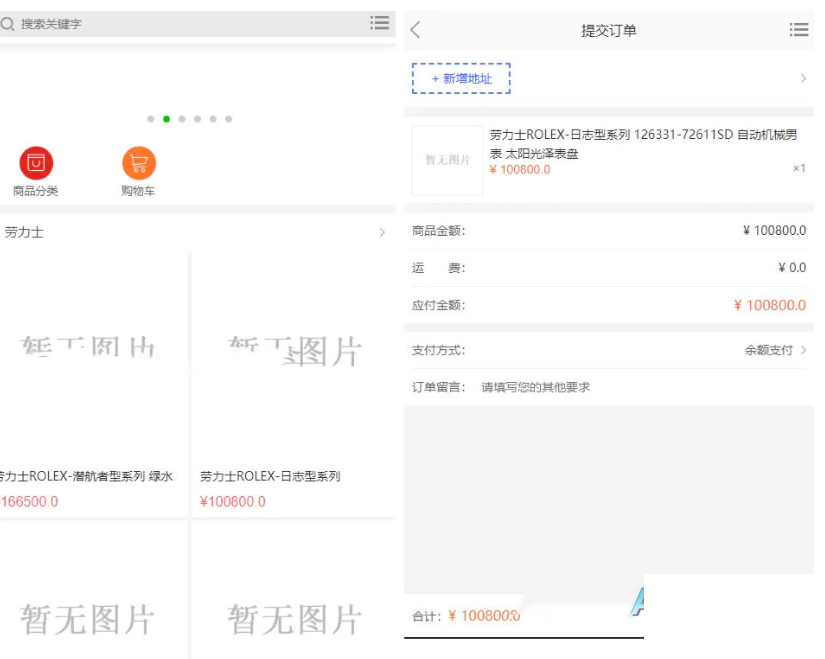The image size is (825, 659).
Task: Click 应付金额 value ¥ 100800.0
Action: [770, 305]
